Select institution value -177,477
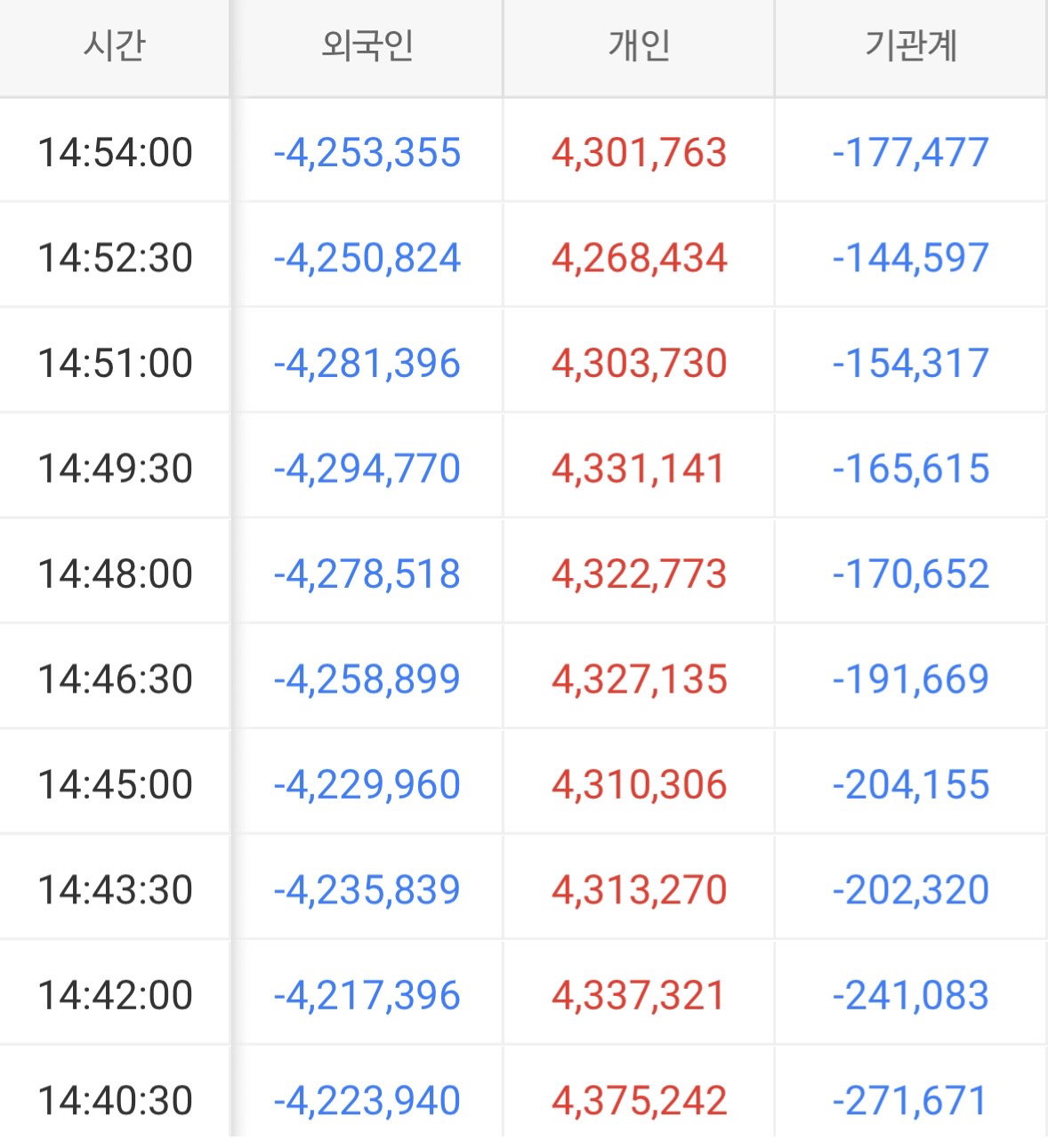This screenshot has height=1148, width=1048. tap(911, 152)
